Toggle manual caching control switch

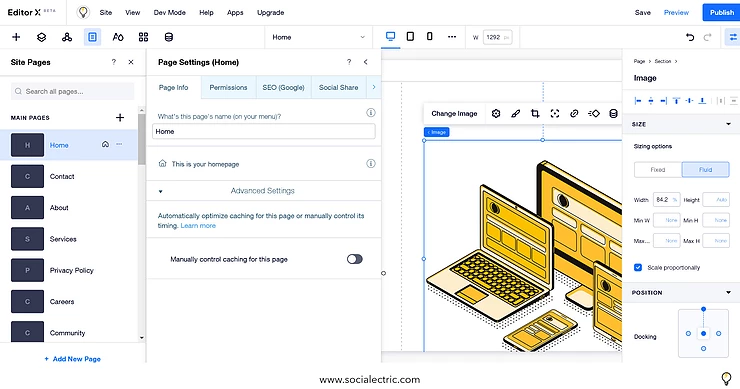[x=354, y=259]
